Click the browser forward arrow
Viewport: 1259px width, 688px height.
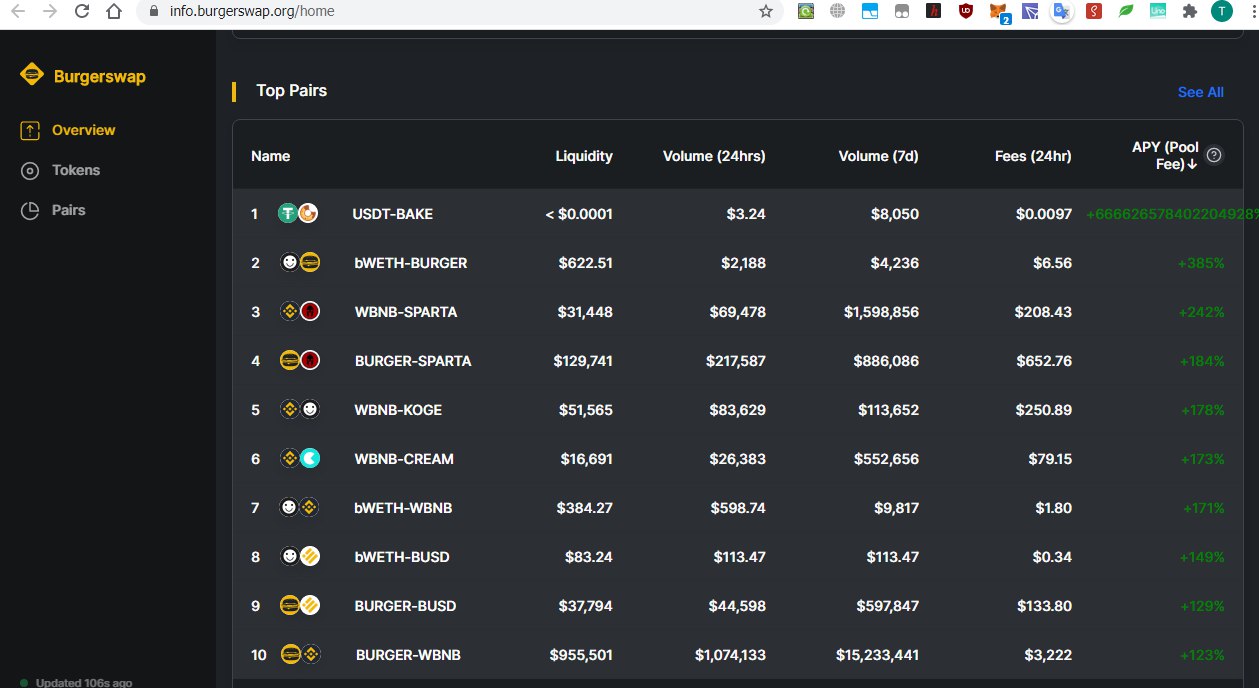pyautogui.click(x=50, y=11)
